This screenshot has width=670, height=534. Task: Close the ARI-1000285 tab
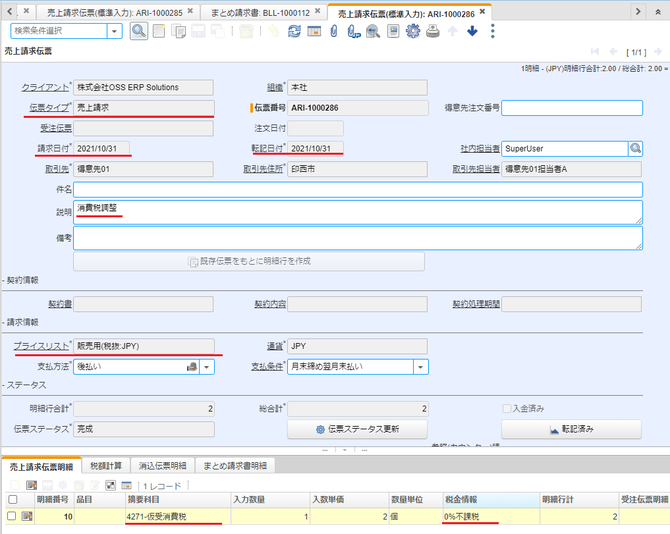point(190,11)
